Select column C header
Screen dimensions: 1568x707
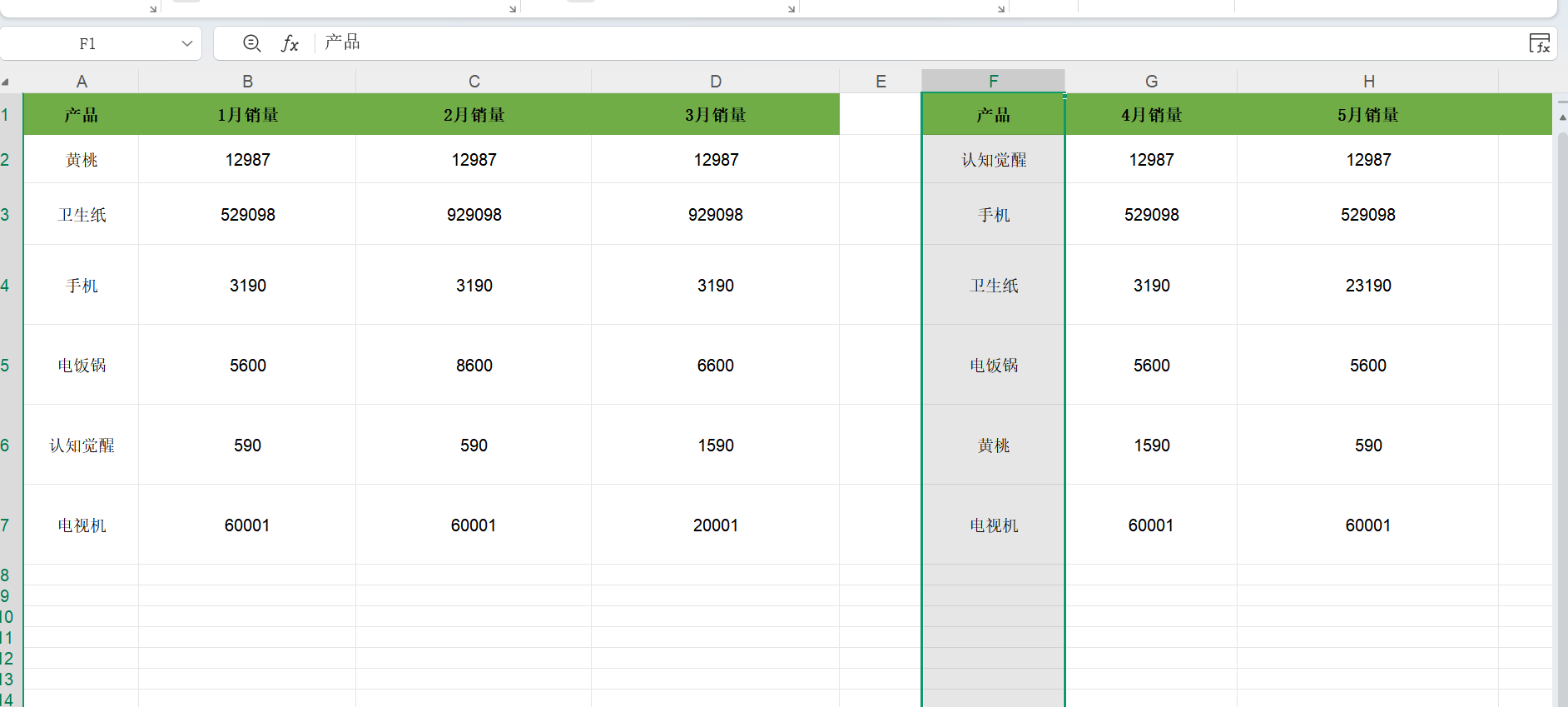pyautogui.click(x=474, y=82)
